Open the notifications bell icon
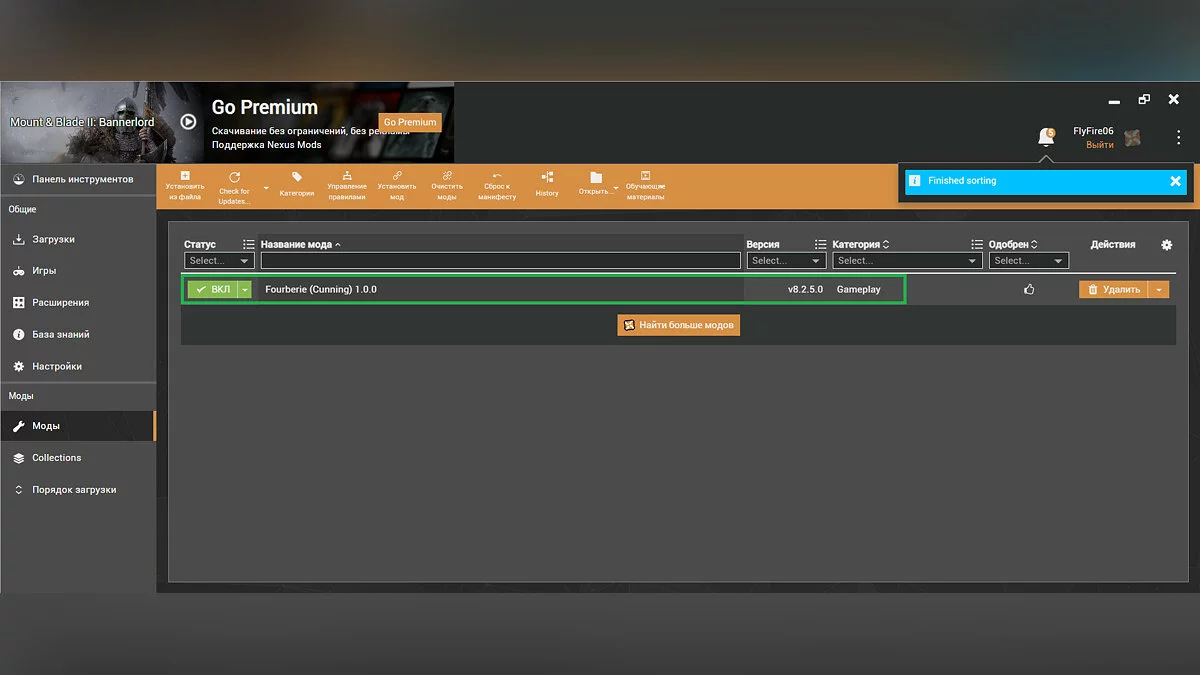This screenshot has height=675, width=1200. [1046, 137]
